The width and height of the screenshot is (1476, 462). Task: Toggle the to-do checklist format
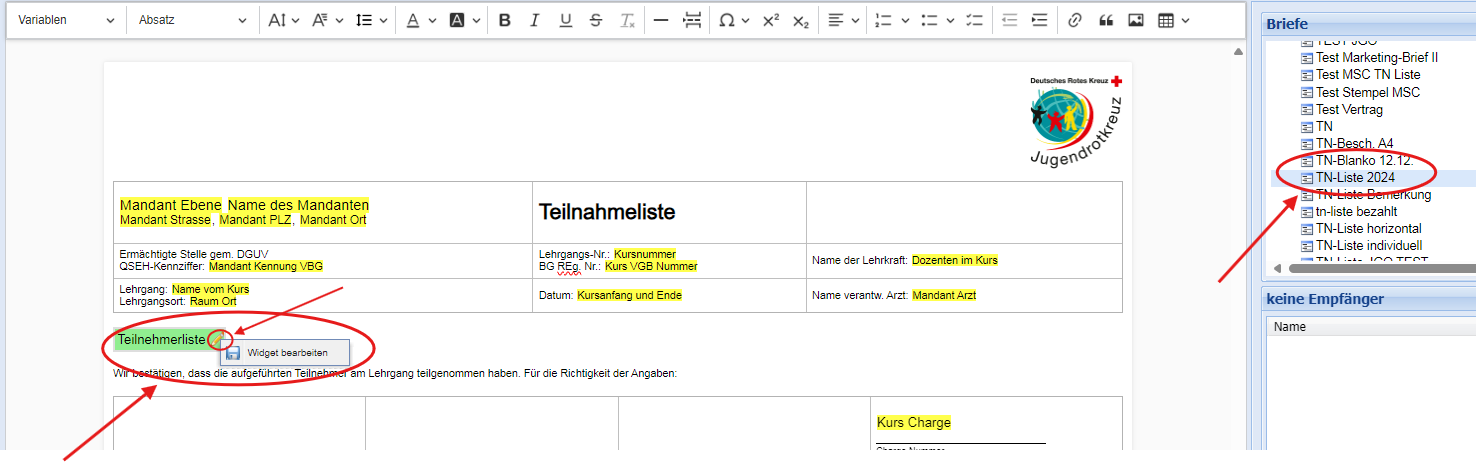(x=975, y=20)
